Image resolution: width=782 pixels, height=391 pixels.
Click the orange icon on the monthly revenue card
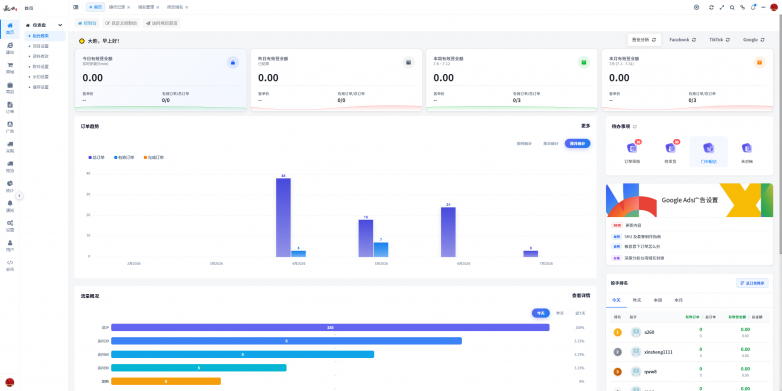[x=760, y=62]
